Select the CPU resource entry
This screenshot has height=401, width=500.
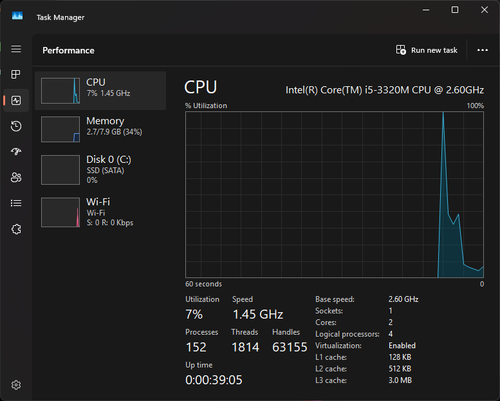100,90
